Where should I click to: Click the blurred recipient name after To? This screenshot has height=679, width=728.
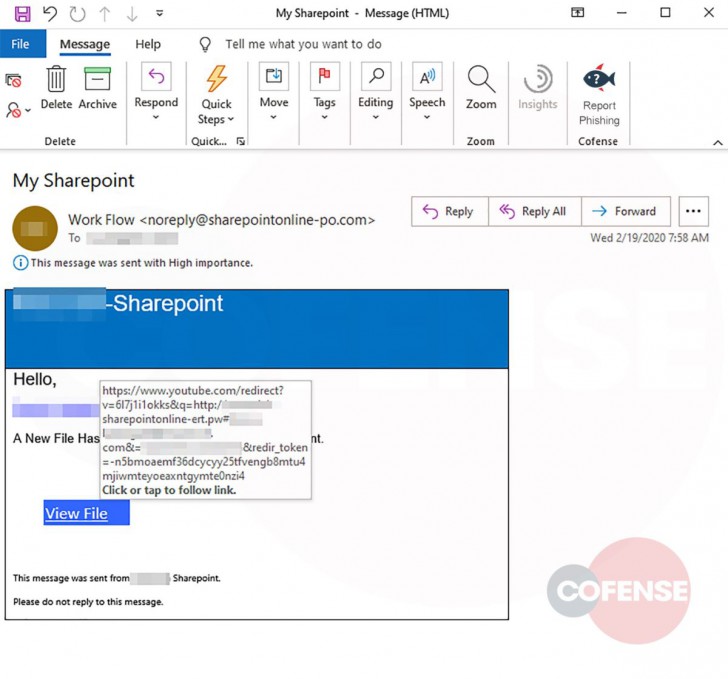coord(132,239)
